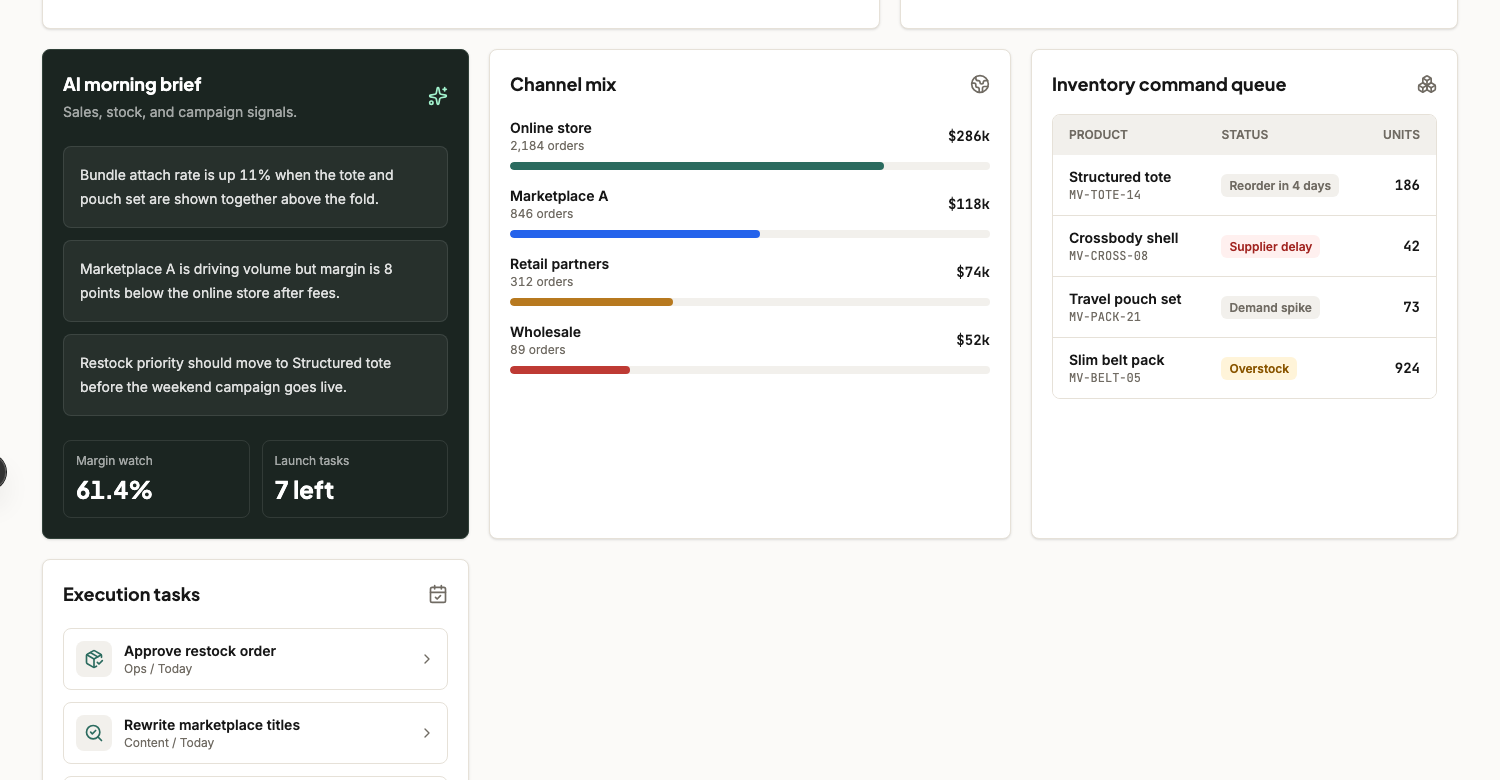
Task: Click the 846 orders count
Action: tap(542, 214)
